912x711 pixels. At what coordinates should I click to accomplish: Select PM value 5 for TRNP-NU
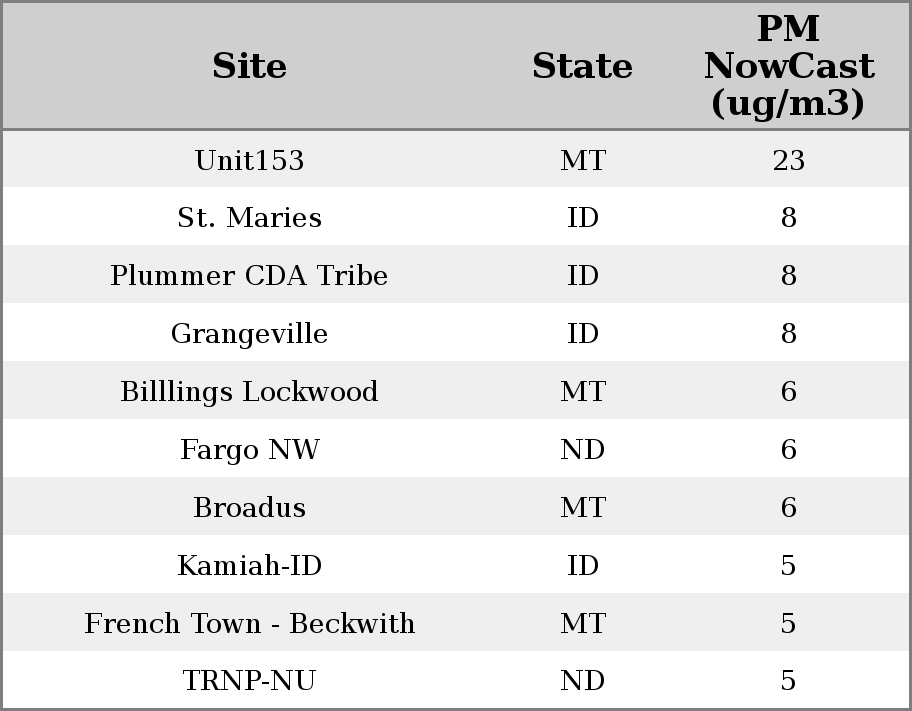tap(788, 681)
